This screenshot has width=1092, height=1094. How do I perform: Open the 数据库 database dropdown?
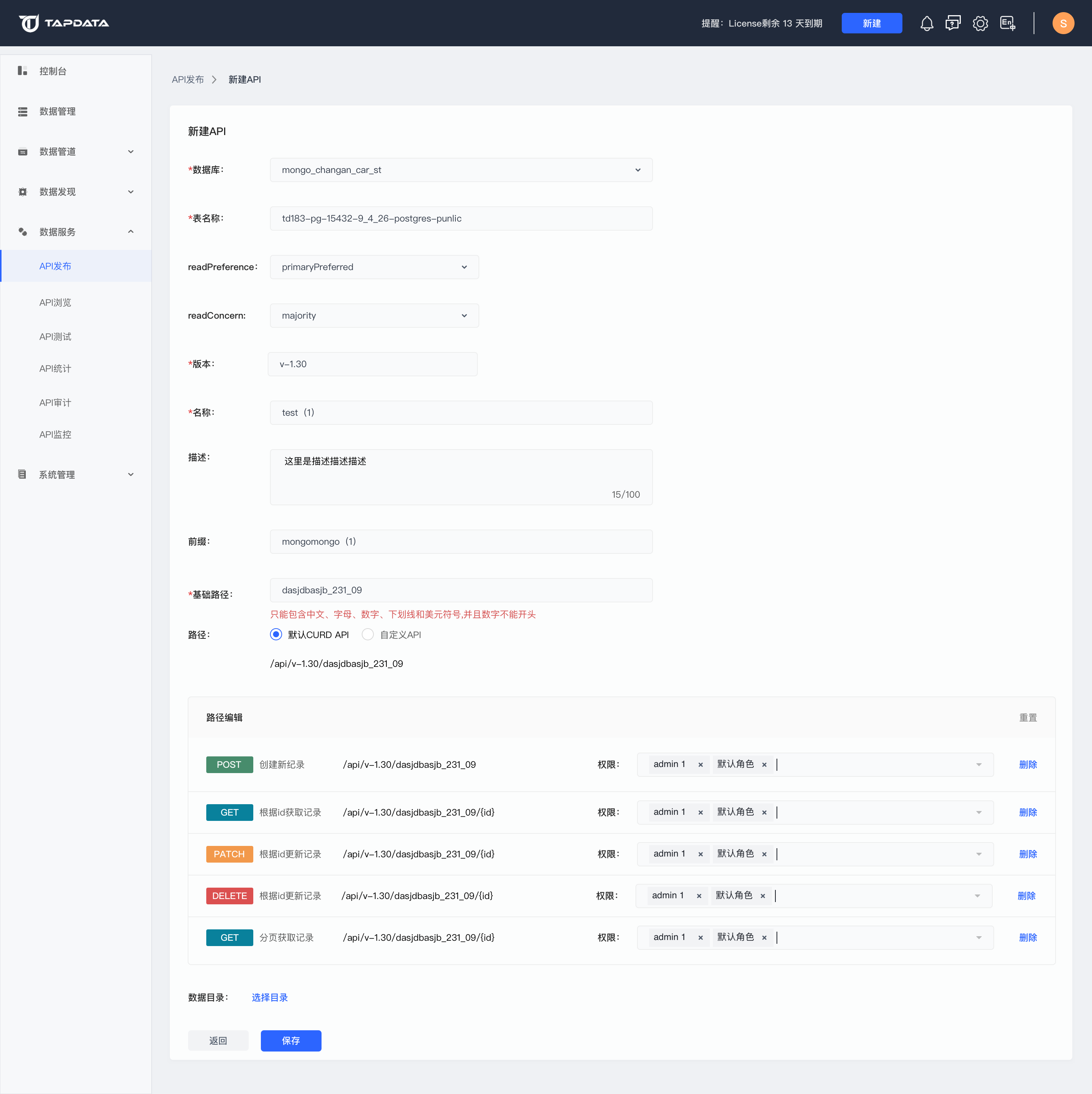[x=461, y=170]
